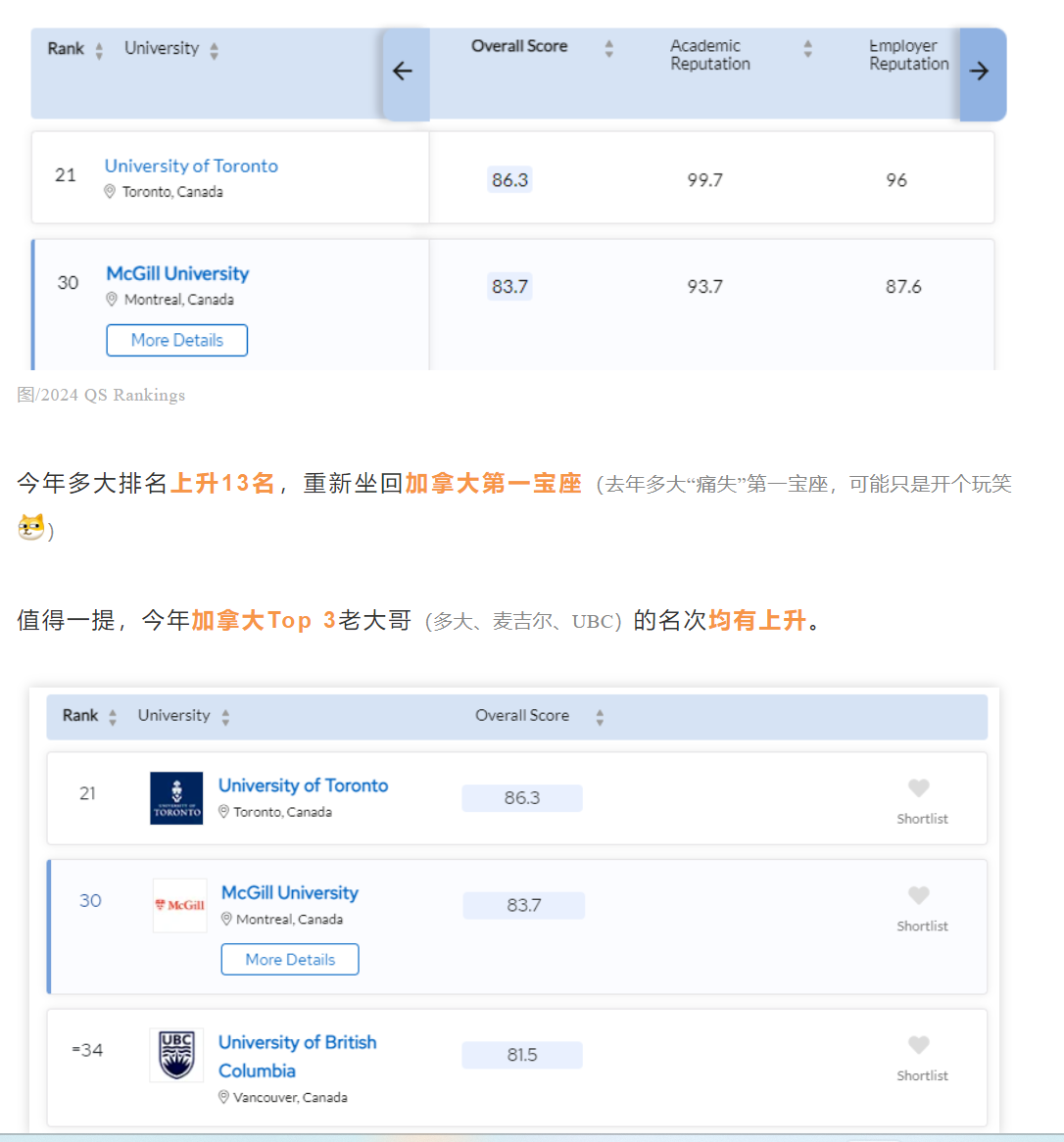
Task: Sort bottom table by Overall Score arrows
Action: 600,717
